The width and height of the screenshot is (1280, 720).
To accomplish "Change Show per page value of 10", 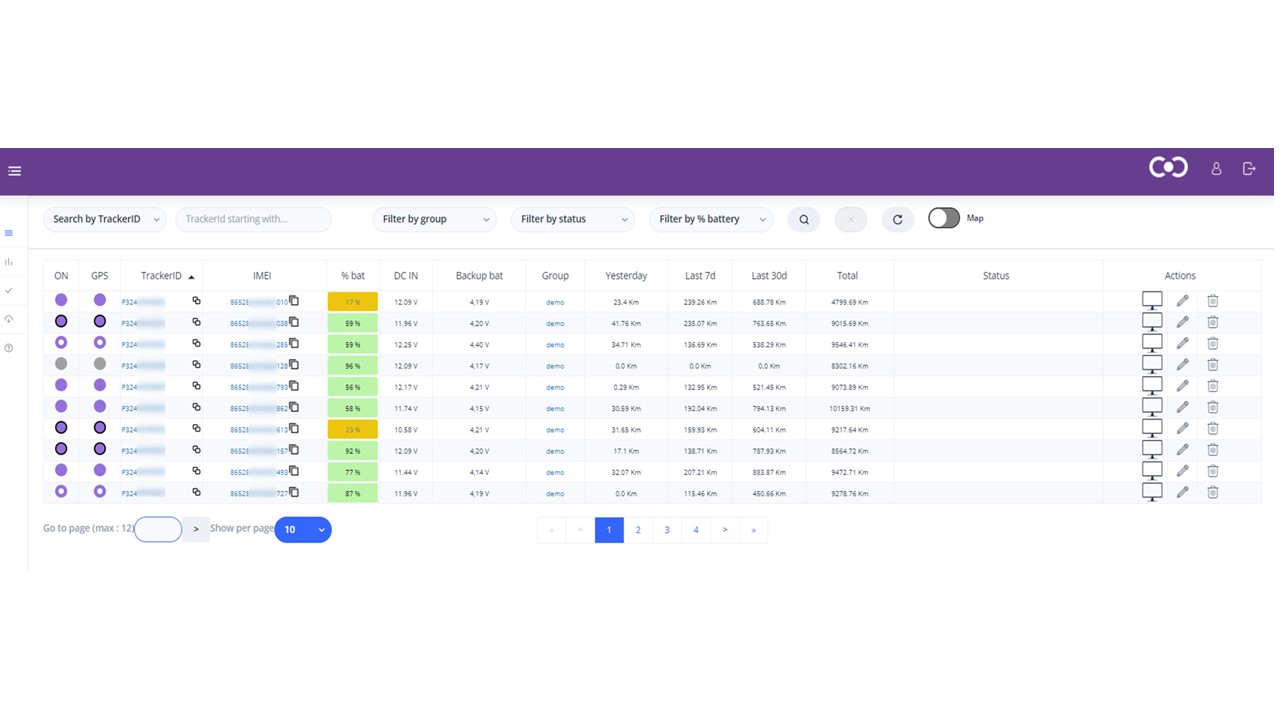I will (x=302, y=530).
